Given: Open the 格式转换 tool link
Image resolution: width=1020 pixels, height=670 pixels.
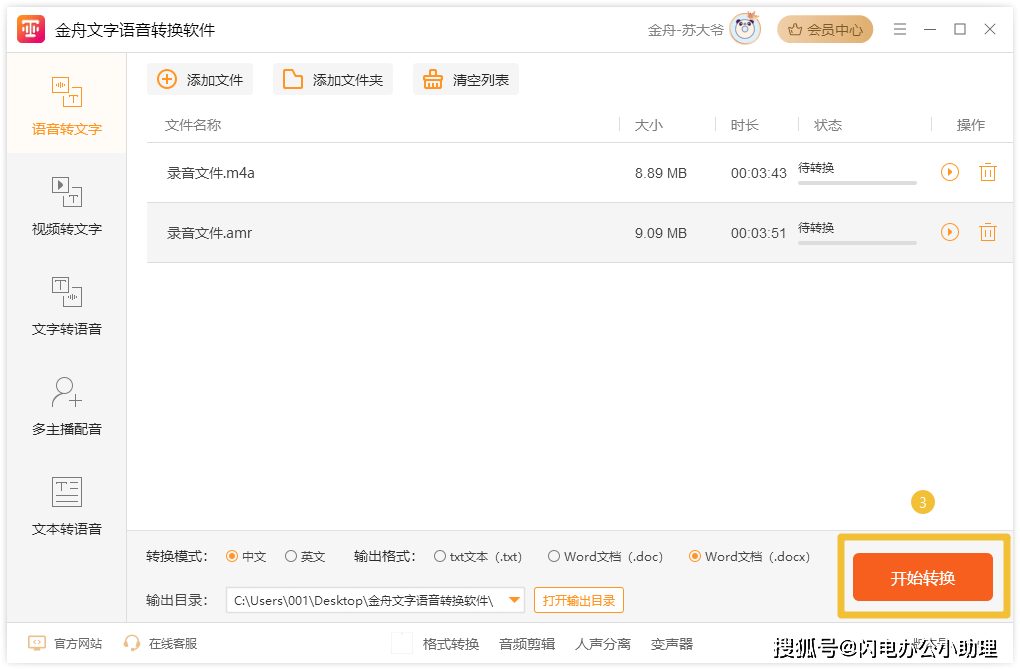Looking at the screenshot, I should coord(451,644).
